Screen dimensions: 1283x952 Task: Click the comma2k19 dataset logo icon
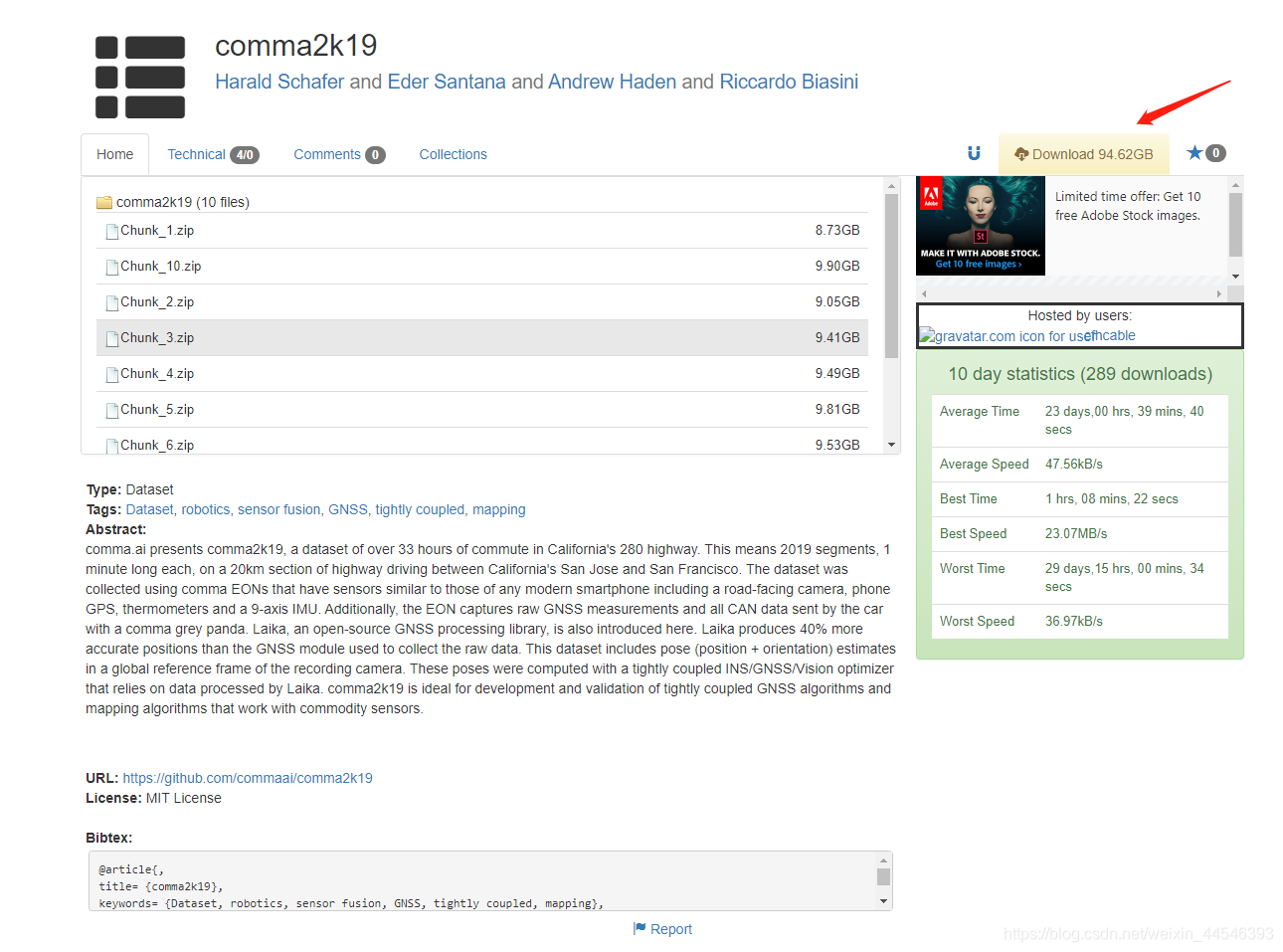(x=140, y=78)
